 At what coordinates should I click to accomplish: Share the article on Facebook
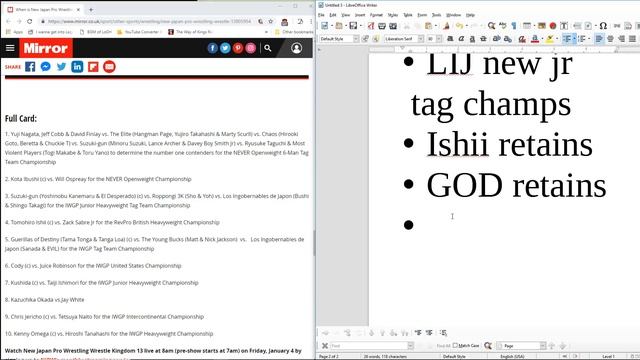point(30,67)
